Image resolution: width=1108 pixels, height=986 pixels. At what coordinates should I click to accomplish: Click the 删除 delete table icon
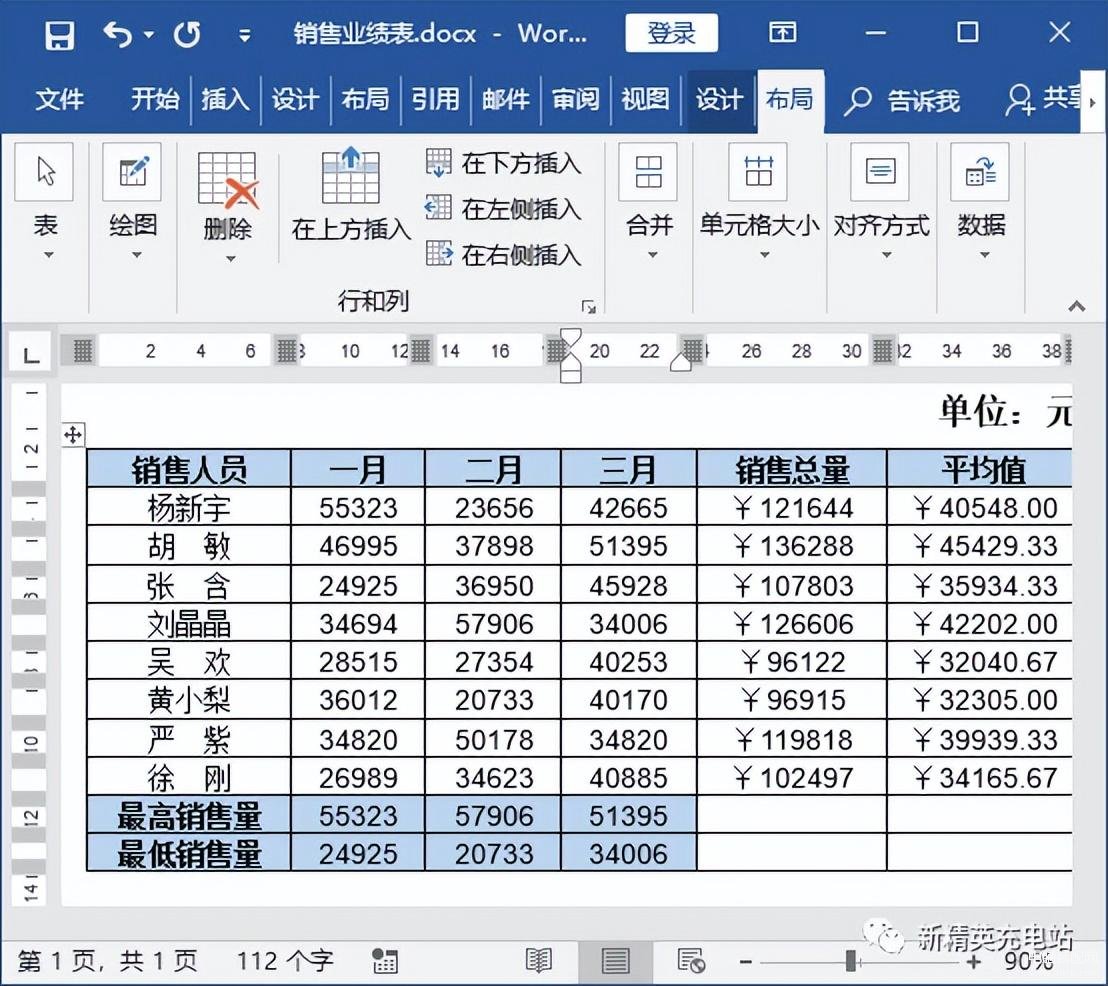point(228,180)
